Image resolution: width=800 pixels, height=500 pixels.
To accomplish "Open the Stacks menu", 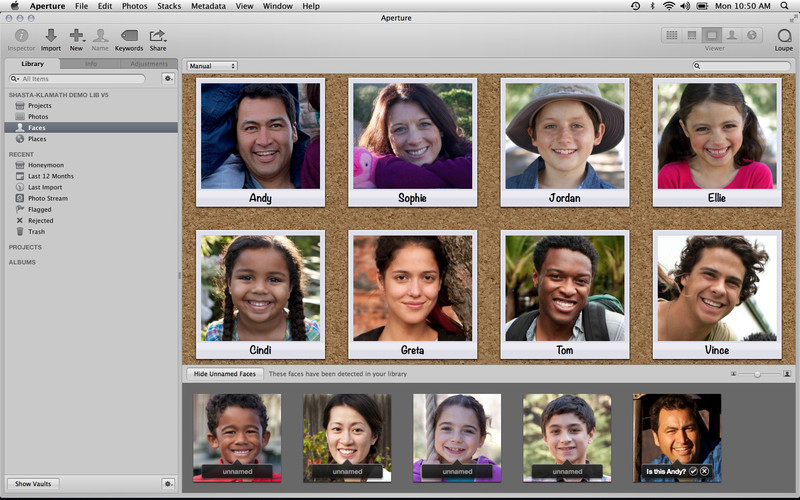I will pyautogui.click(x=166, y=6).
